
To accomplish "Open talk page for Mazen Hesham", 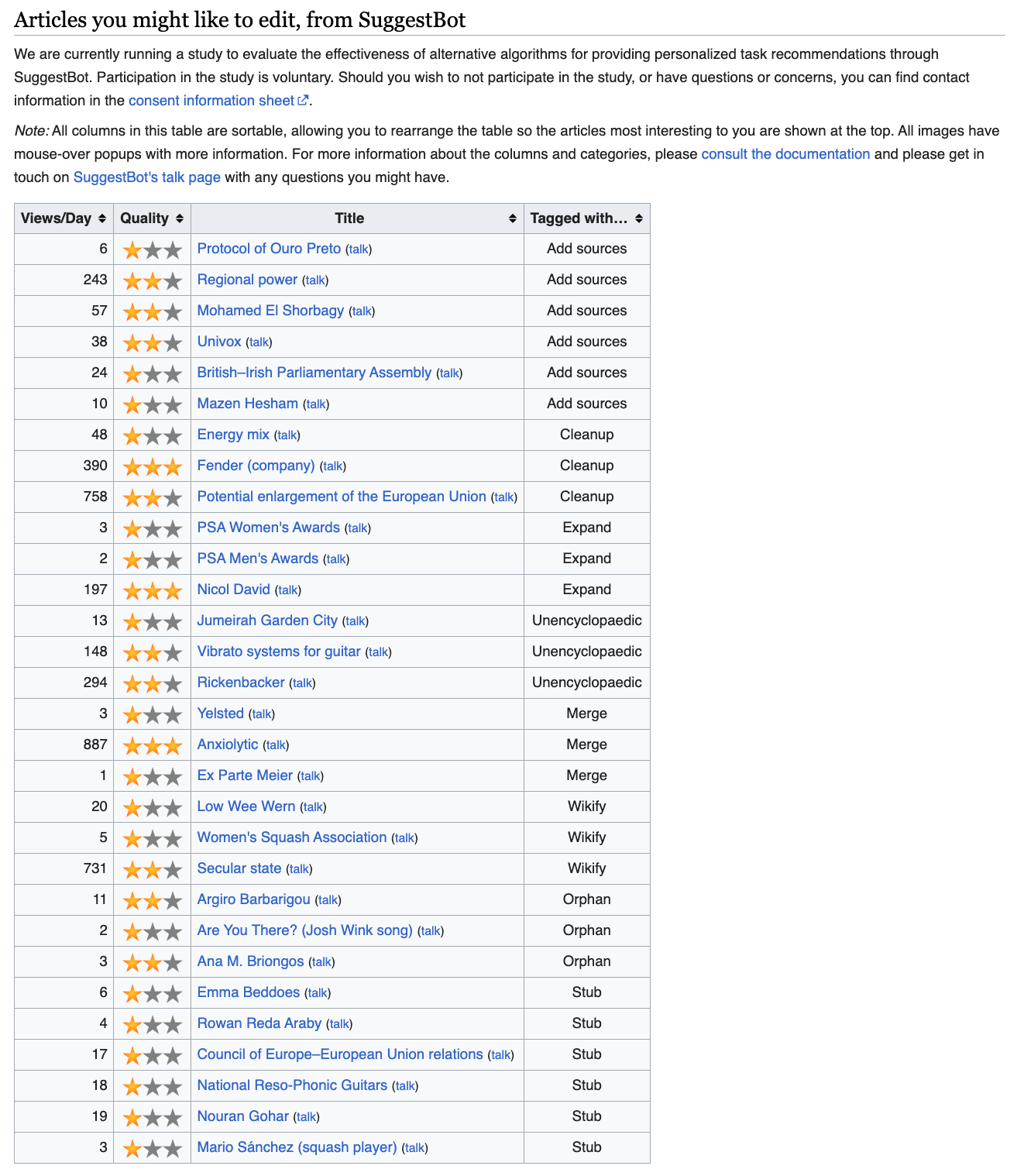I will coord(316,404).
